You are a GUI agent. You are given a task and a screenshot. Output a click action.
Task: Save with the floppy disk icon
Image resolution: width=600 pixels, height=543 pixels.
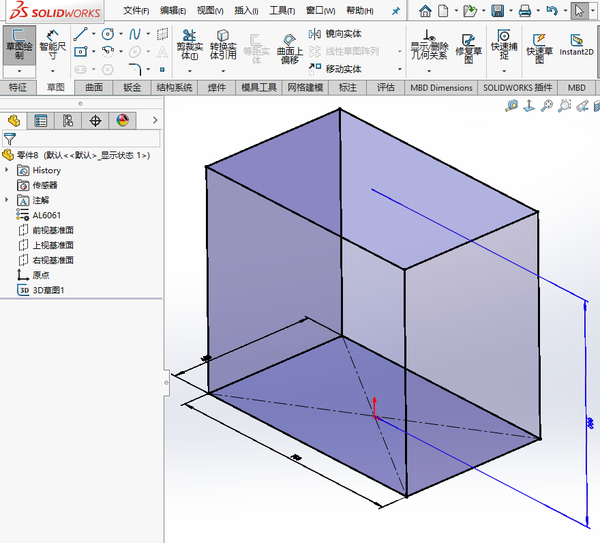[497, 11]
